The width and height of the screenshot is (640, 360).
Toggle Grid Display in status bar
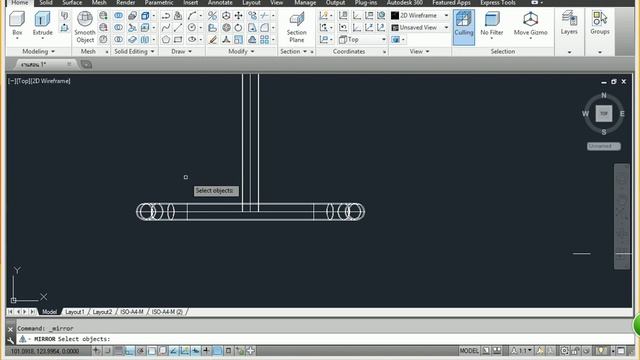pos(118,351)
